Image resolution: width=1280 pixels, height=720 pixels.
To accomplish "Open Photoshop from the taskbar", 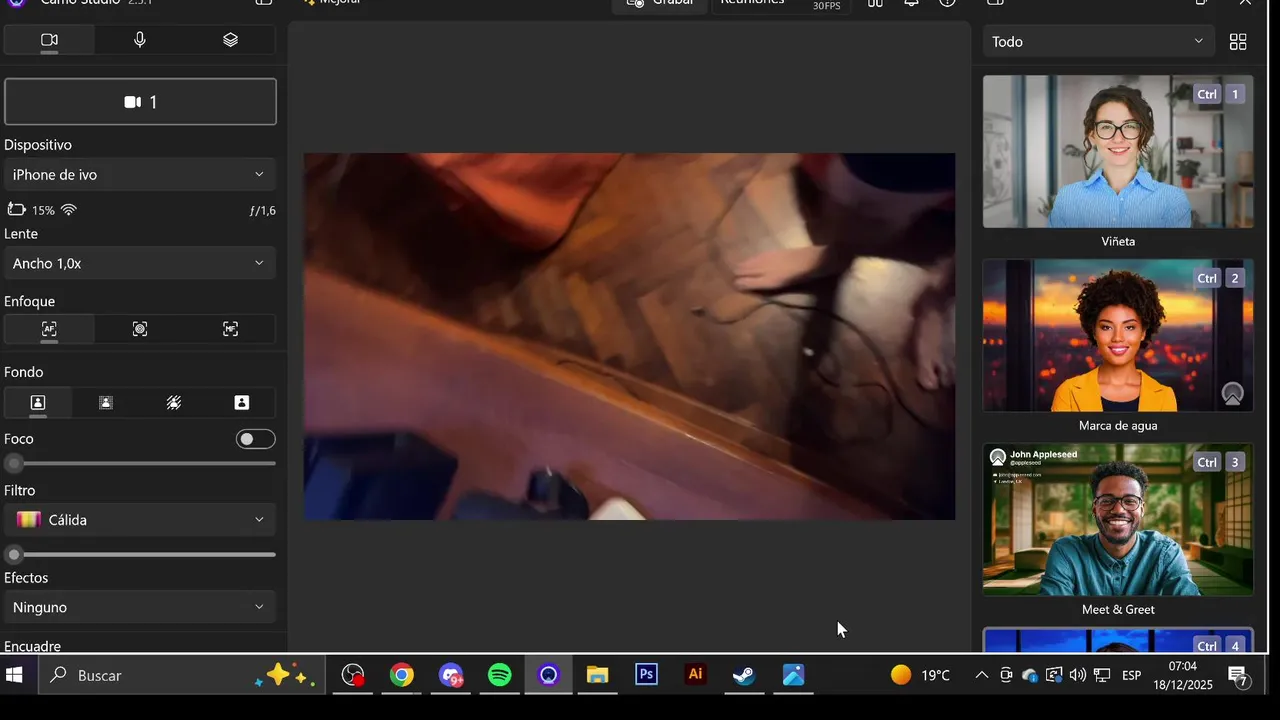I will (x=646, y=675).
